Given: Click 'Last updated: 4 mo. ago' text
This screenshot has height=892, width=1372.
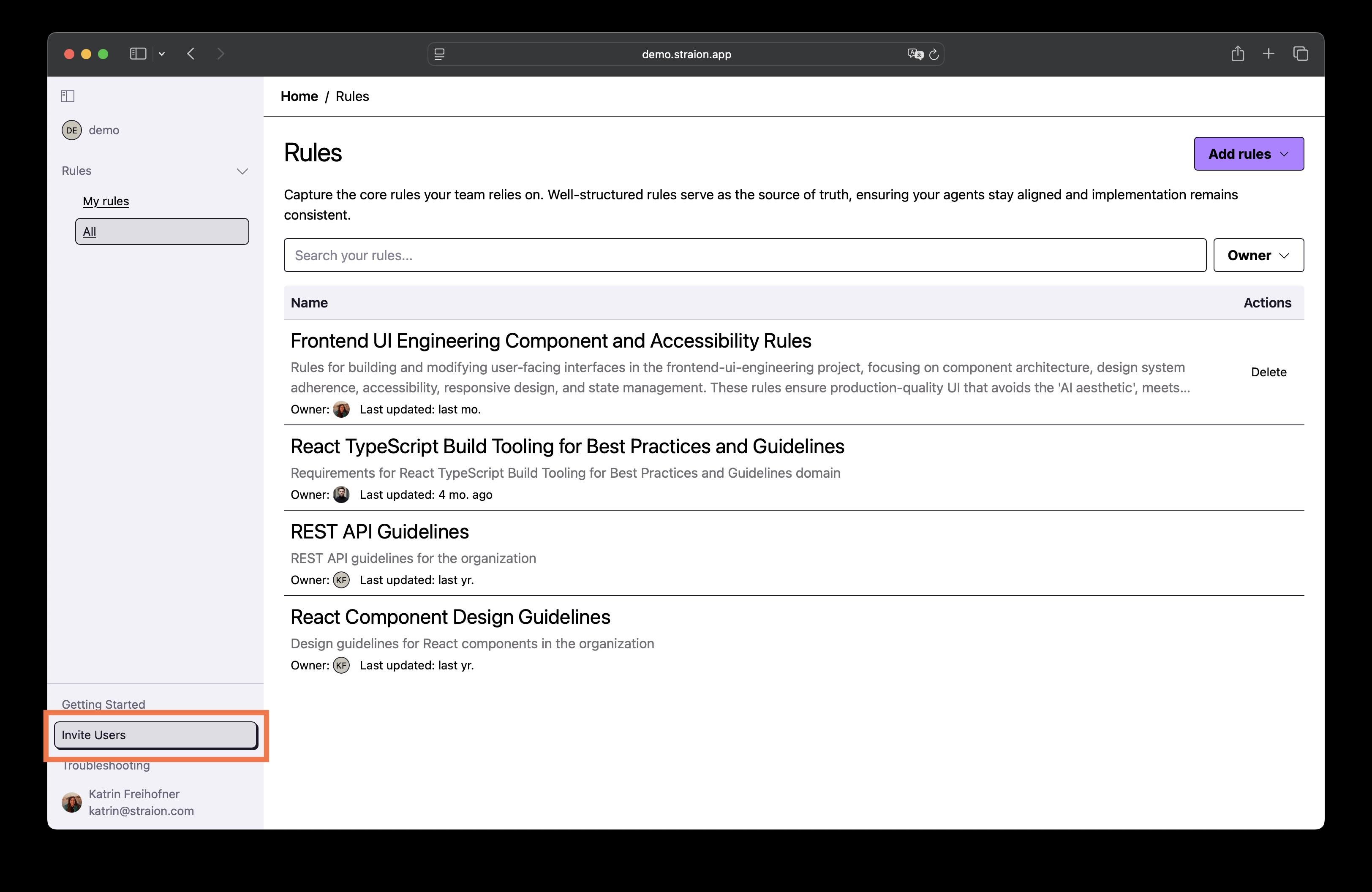Looking at the screenshot, I should [x=426, y=495].
